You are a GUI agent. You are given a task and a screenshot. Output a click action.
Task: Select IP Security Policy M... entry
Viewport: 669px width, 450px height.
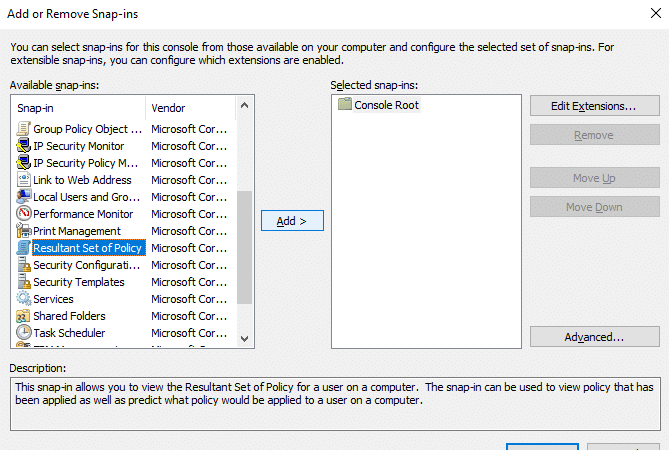click(x=85, y=163)
